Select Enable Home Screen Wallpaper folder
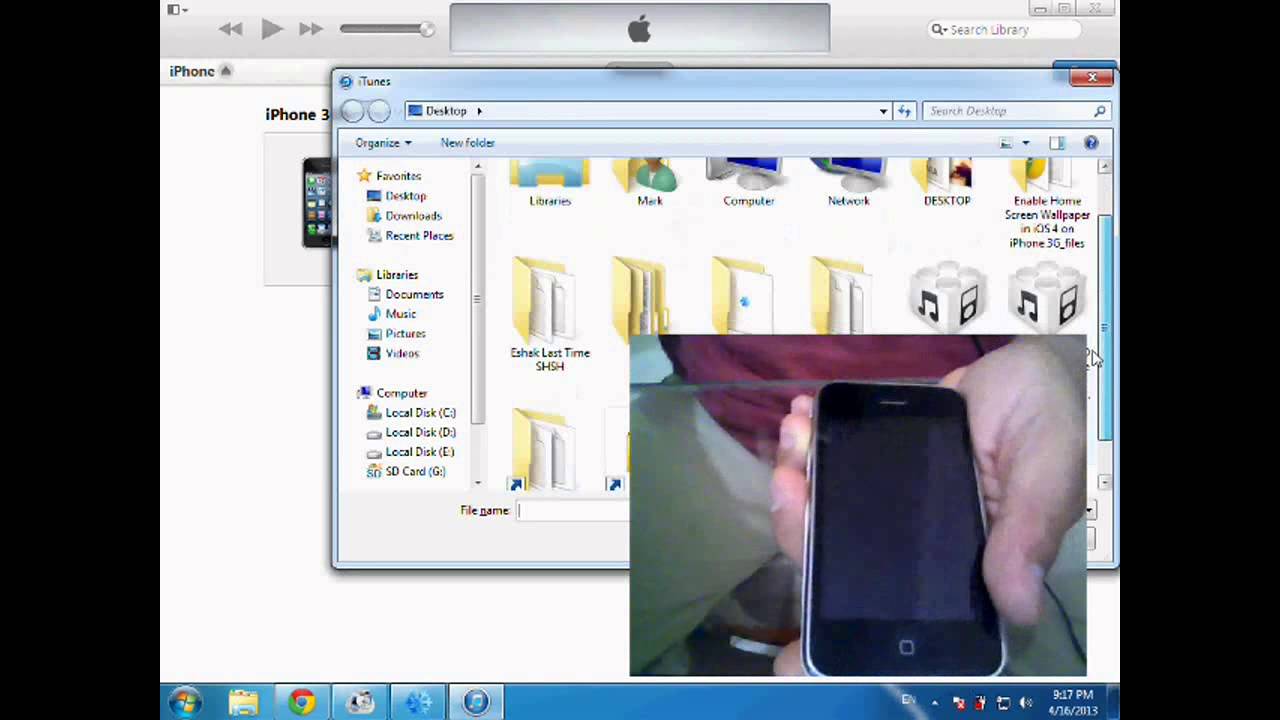The image size is (1280, 720). tap(1047, 204)
